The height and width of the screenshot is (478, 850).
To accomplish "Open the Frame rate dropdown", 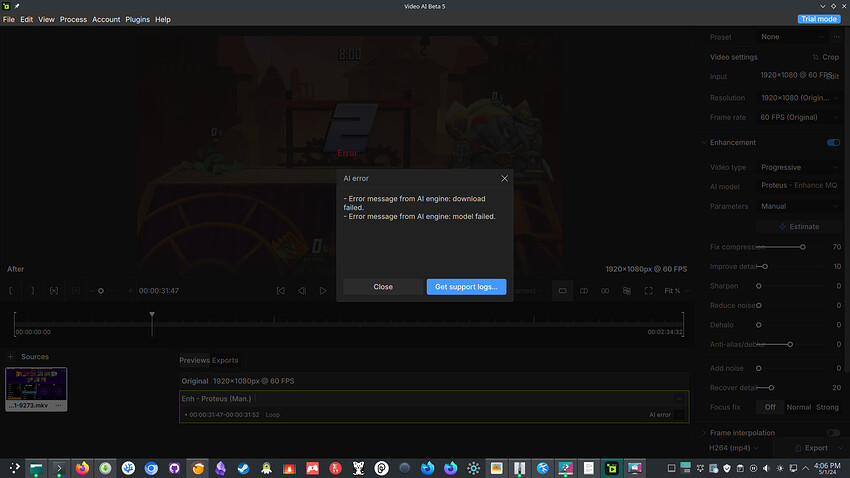I will point(799,118).
